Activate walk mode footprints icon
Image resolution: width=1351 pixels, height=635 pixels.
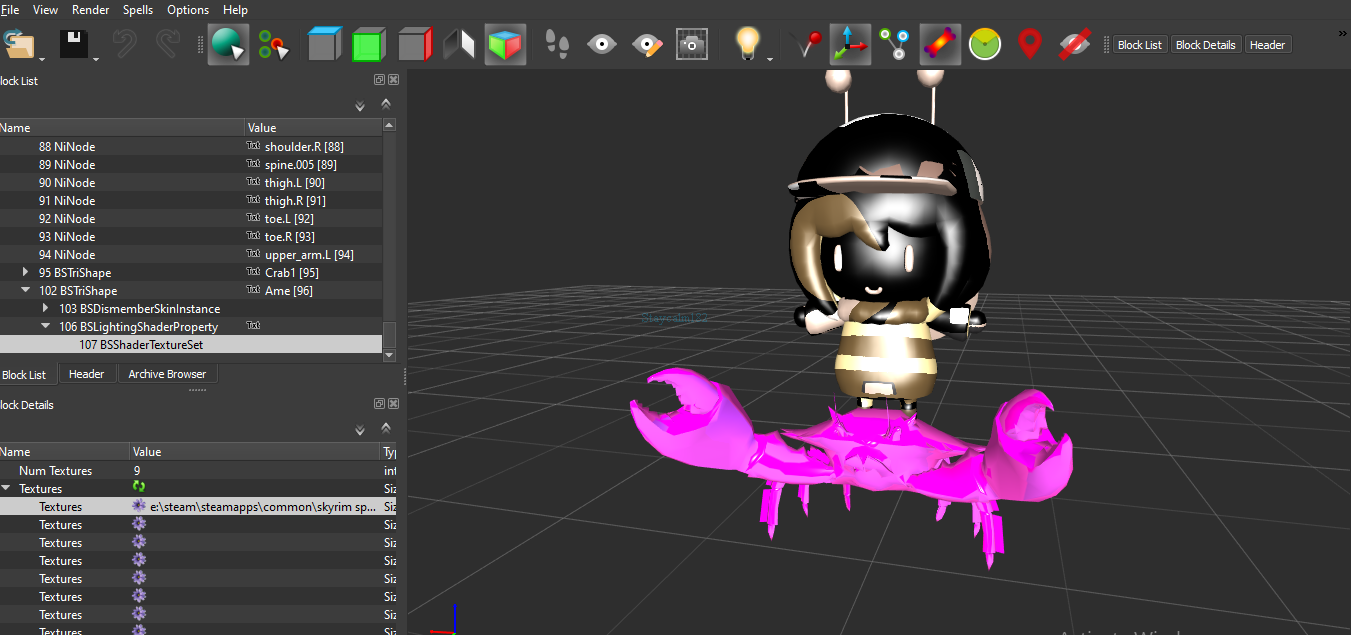tap(556, 44)
